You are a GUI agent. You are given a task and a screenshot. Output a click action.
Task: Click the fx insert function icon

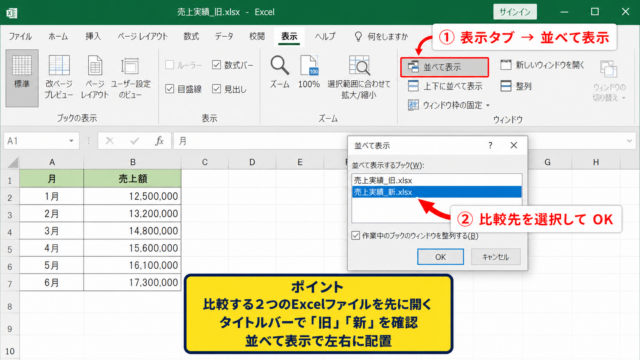tap(159, 141)
